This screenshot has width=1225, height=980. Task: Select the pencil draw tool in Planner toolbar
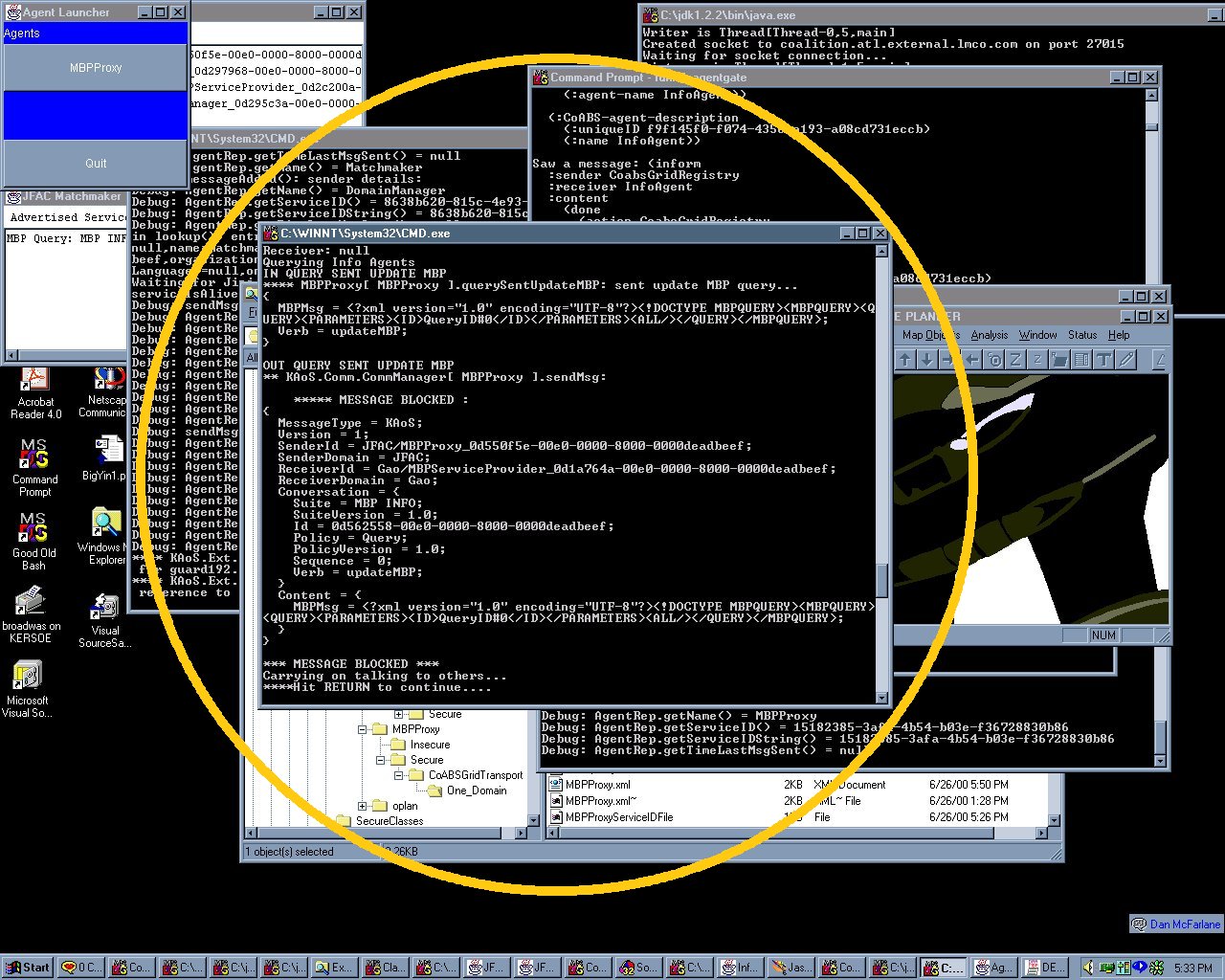tap(1126, 360)
